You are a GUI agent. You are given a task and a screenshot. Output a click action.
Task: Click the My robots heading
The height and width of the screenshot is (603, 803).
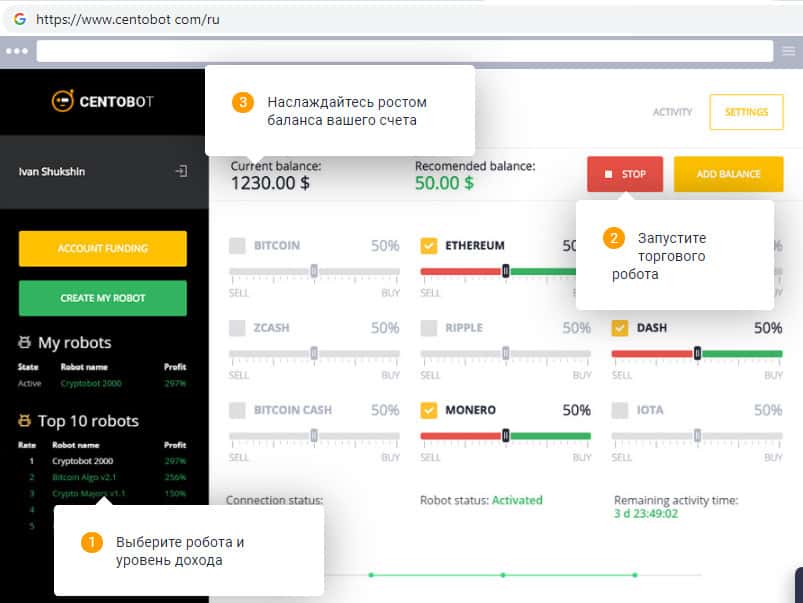[75, 342]
